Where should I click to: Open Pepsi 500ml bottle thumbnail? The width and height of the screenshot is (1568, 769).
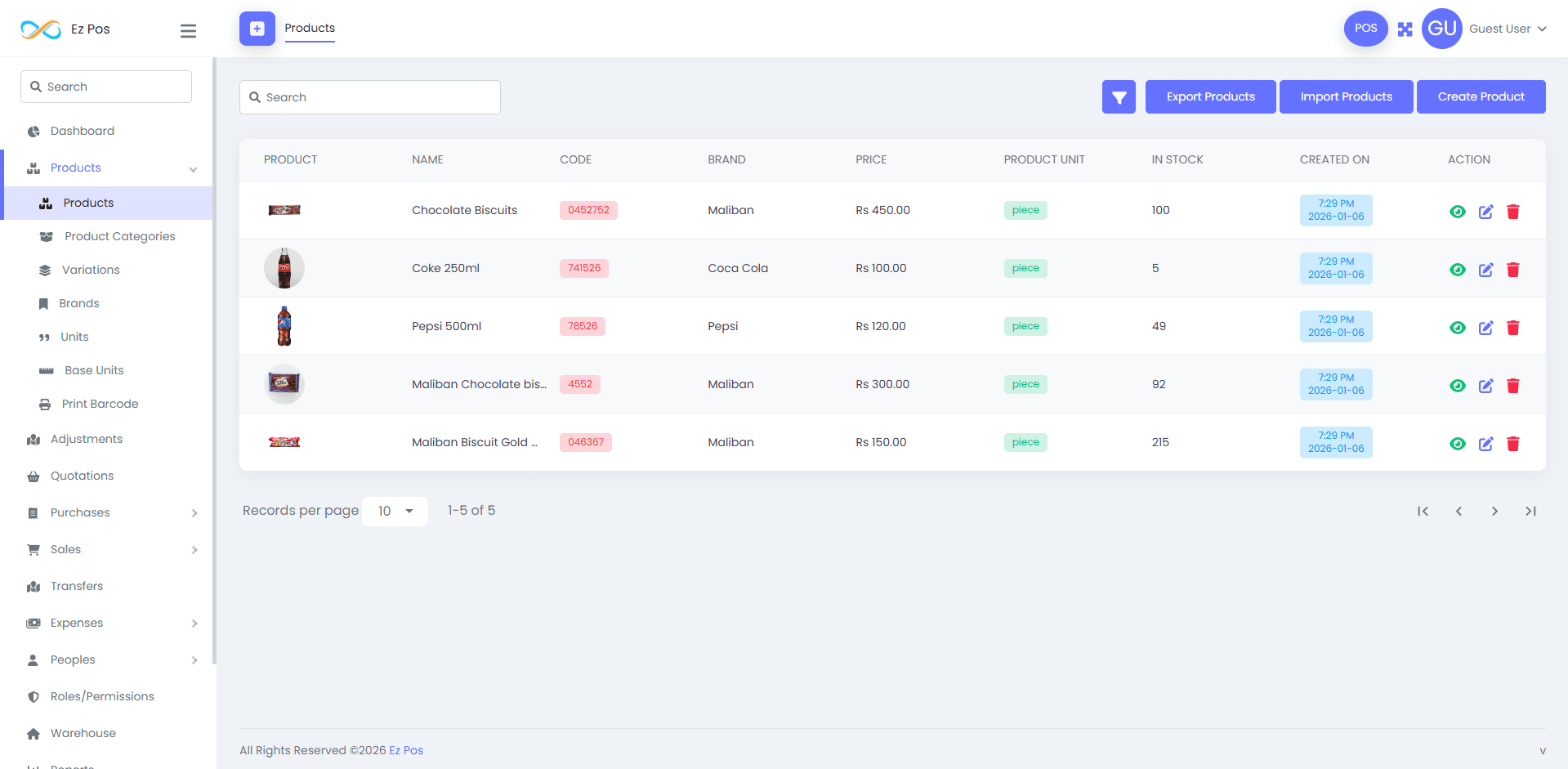click(284, 326)
